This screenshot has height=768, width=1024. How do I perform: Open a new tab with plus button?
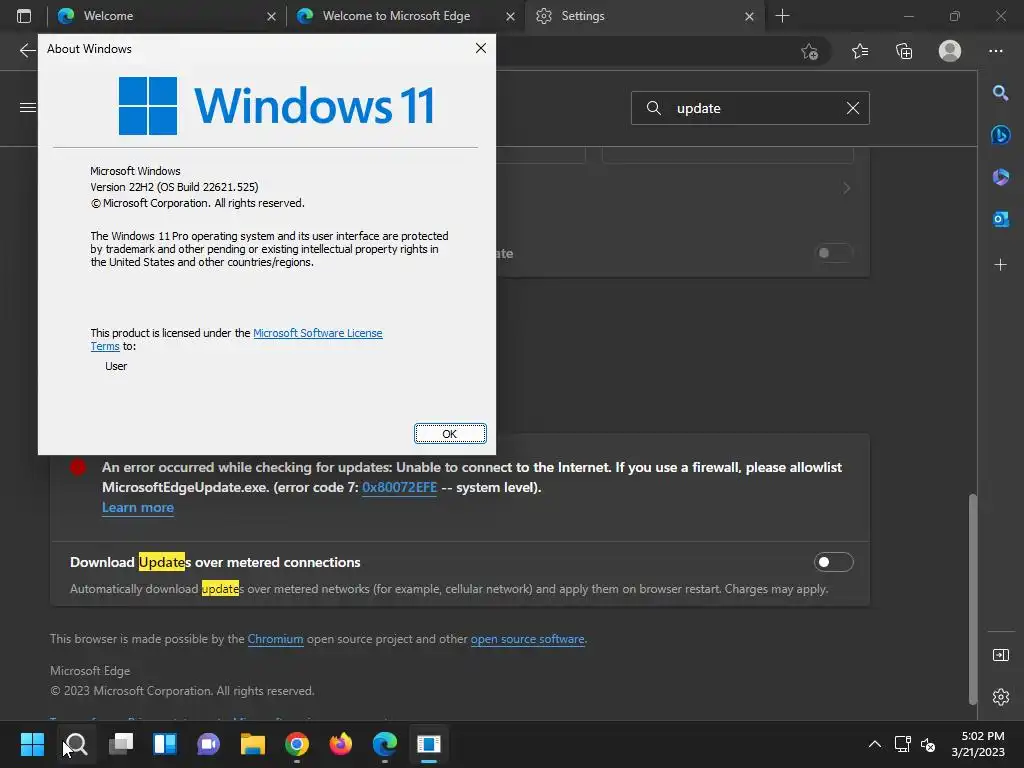782,16
